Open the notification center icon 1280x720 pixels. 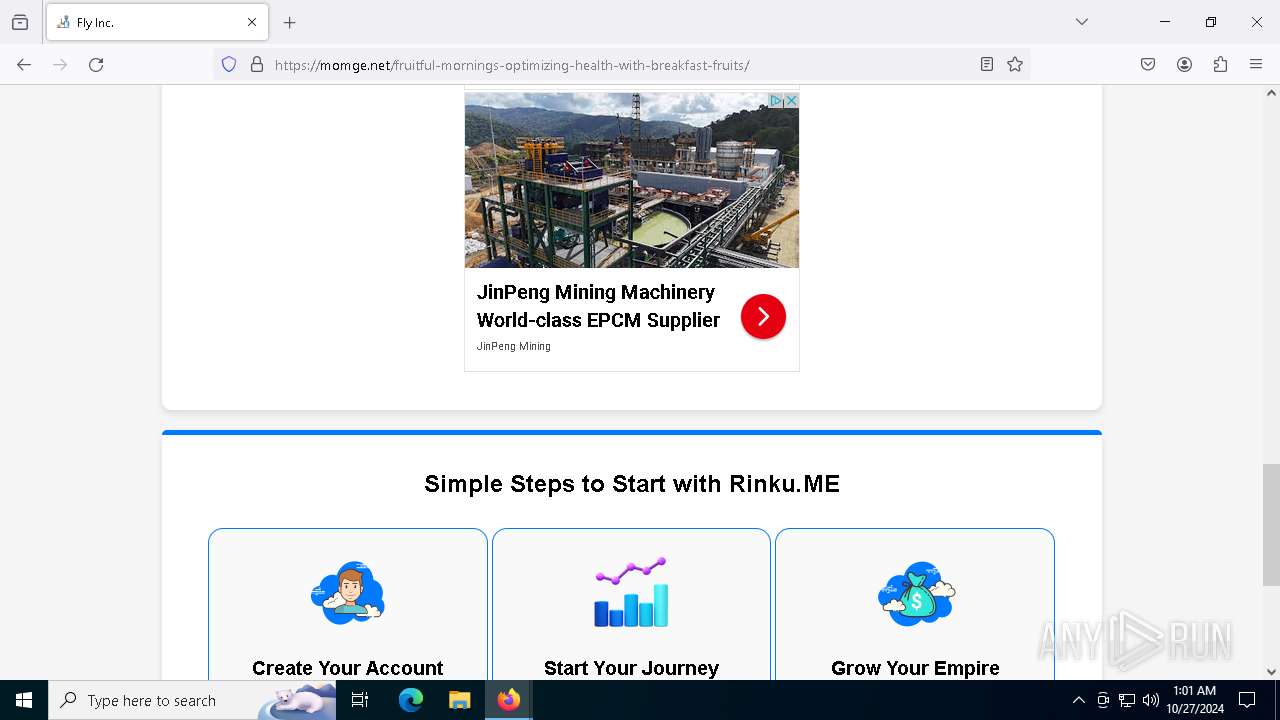point(1247,700)
